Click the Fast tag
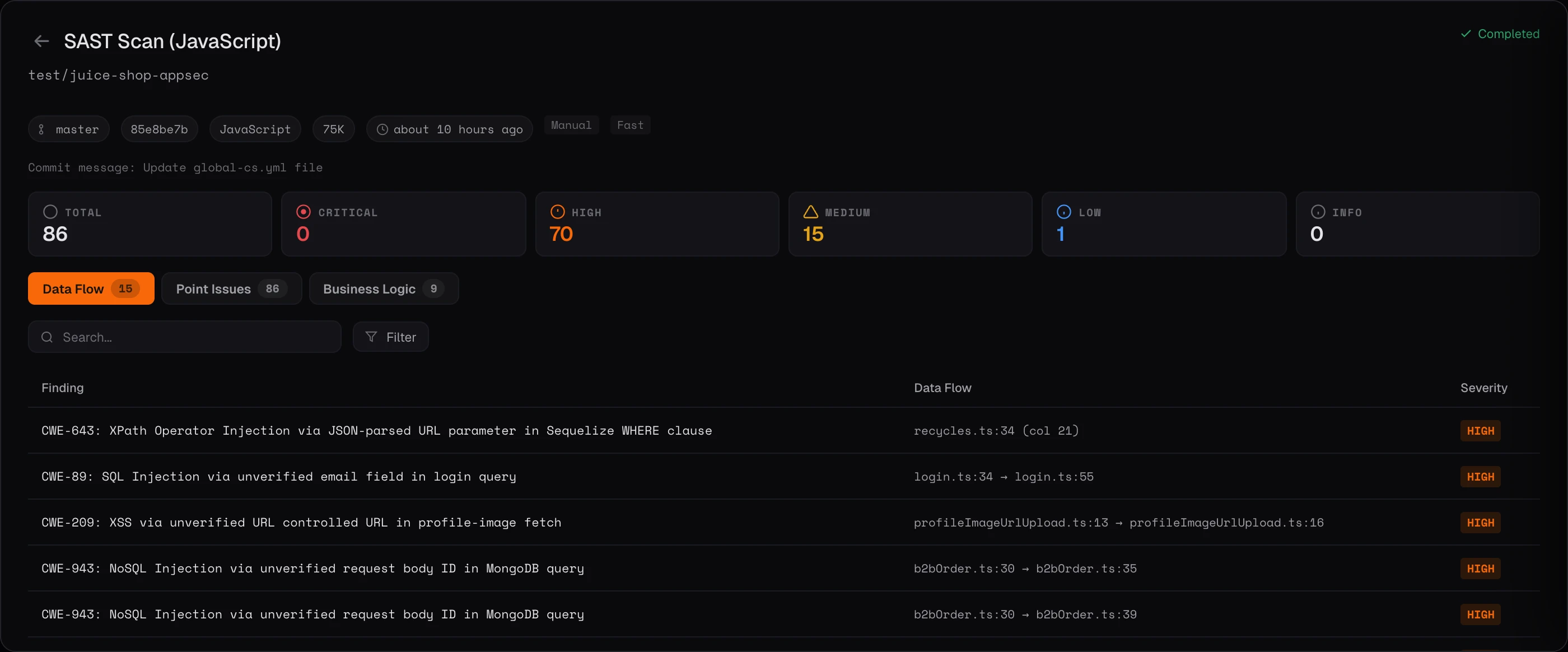Image resolution: width=1568 pixels, height=652 pixels. [x=630, y=125]
